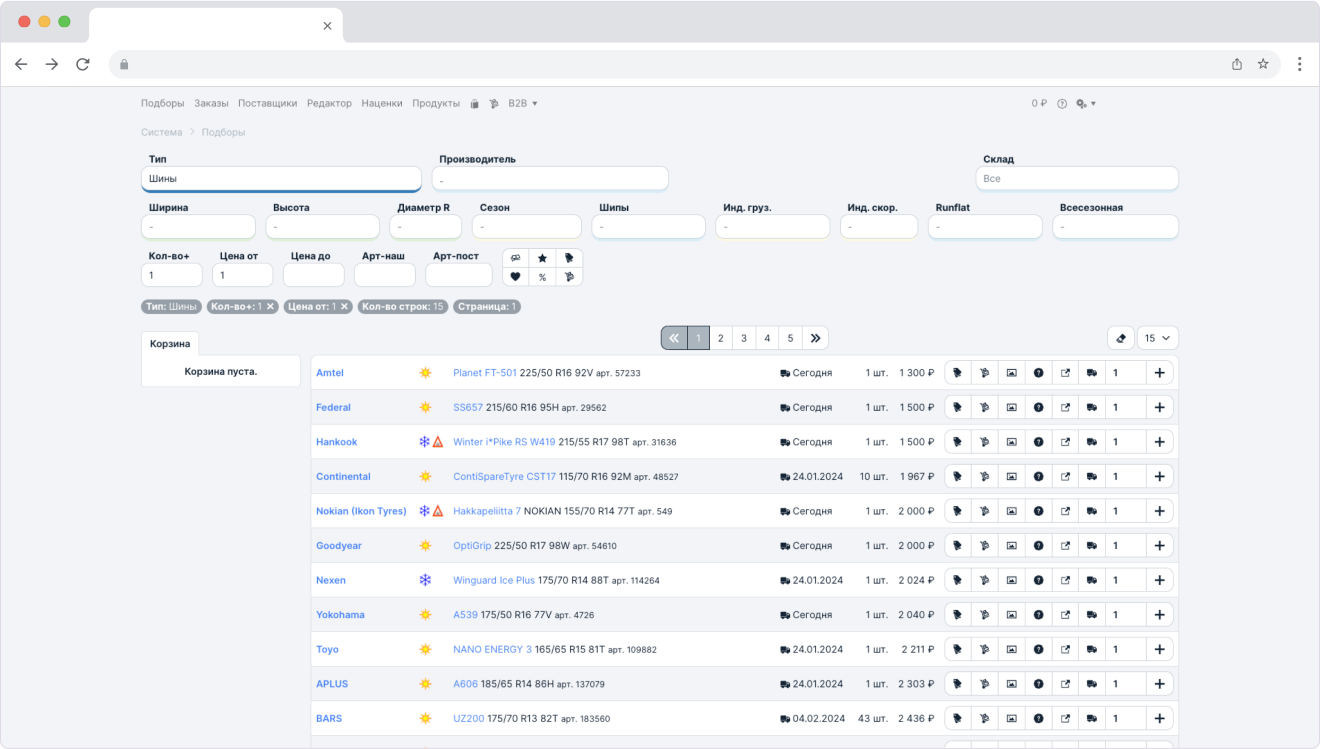Toggle the percent discount filter button
This screenshot has width=1320, height=749.
click(542, 276)
